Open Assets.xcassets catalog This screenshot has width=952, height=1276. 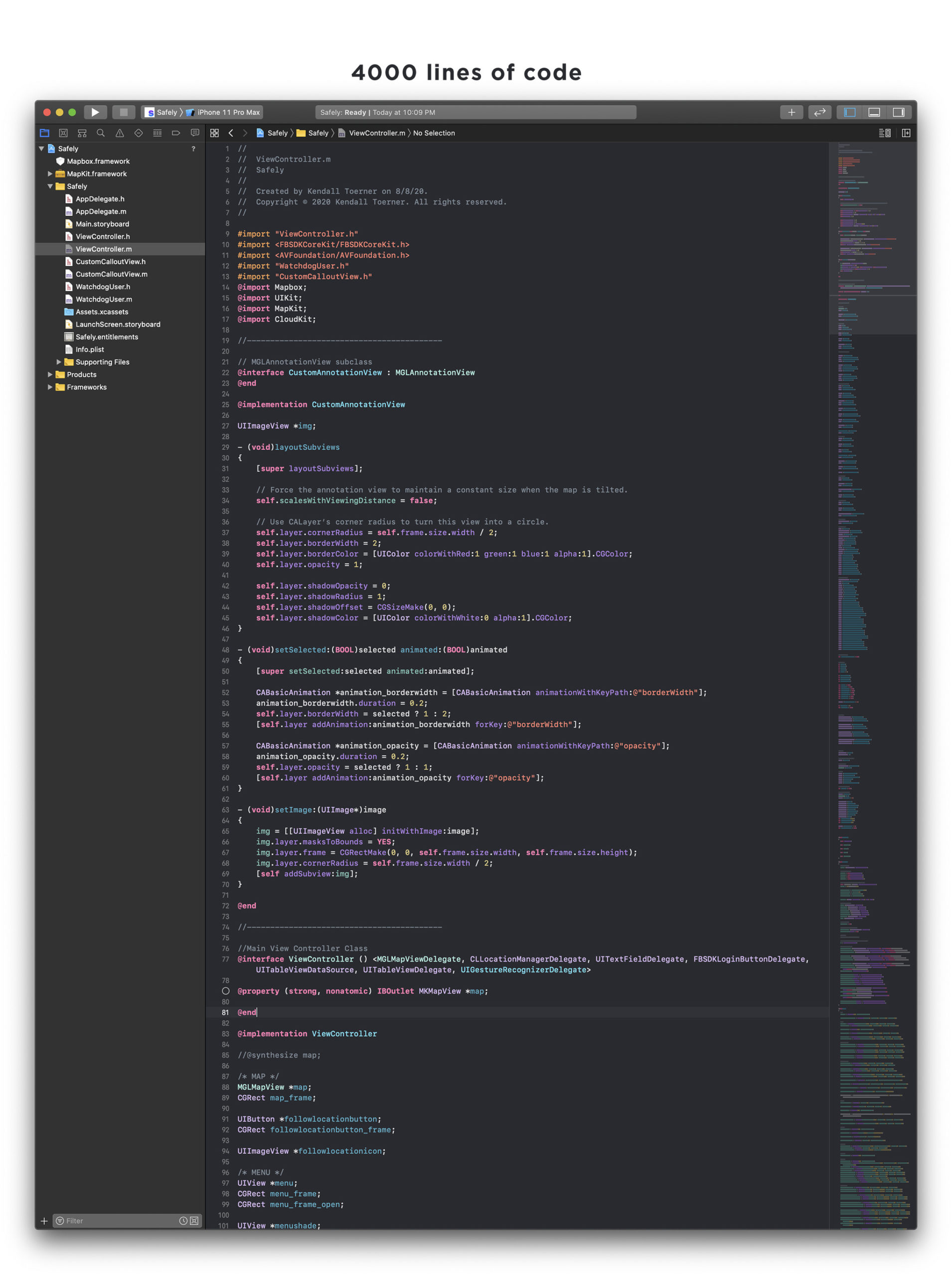point(102,312)
